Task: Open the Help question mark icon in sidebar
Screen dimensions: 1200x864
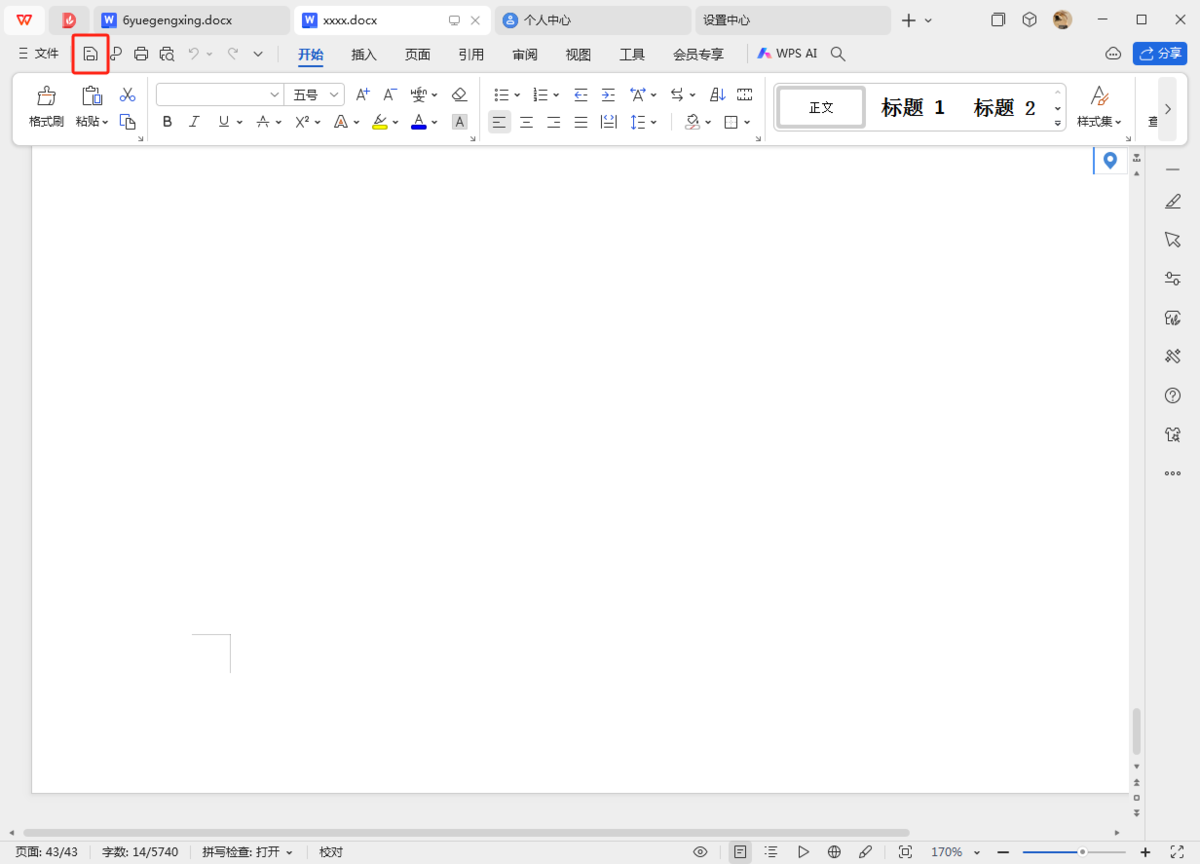Action: [x=1172, y=395]
